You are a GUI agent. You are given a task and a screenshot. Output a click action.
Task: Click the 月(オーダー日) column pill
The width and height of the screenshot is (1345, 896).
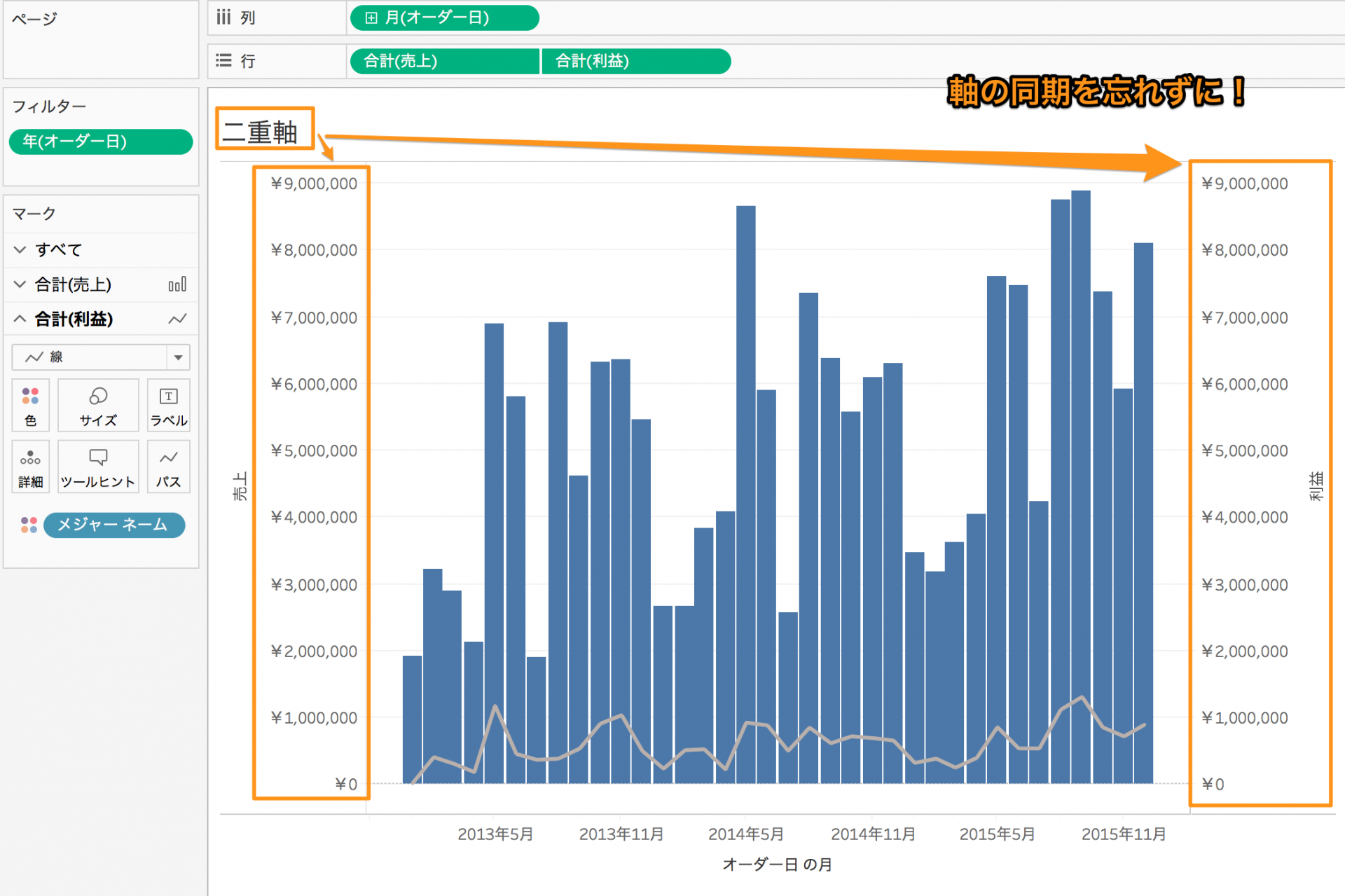pyautogui.click(x=445, y=18)
